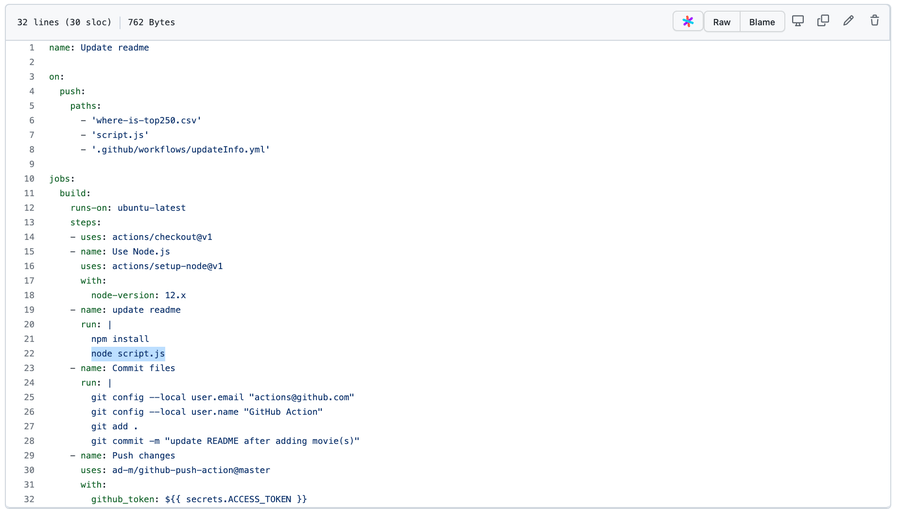Click 'name: update readme' step line

click(x=130, y=310)
